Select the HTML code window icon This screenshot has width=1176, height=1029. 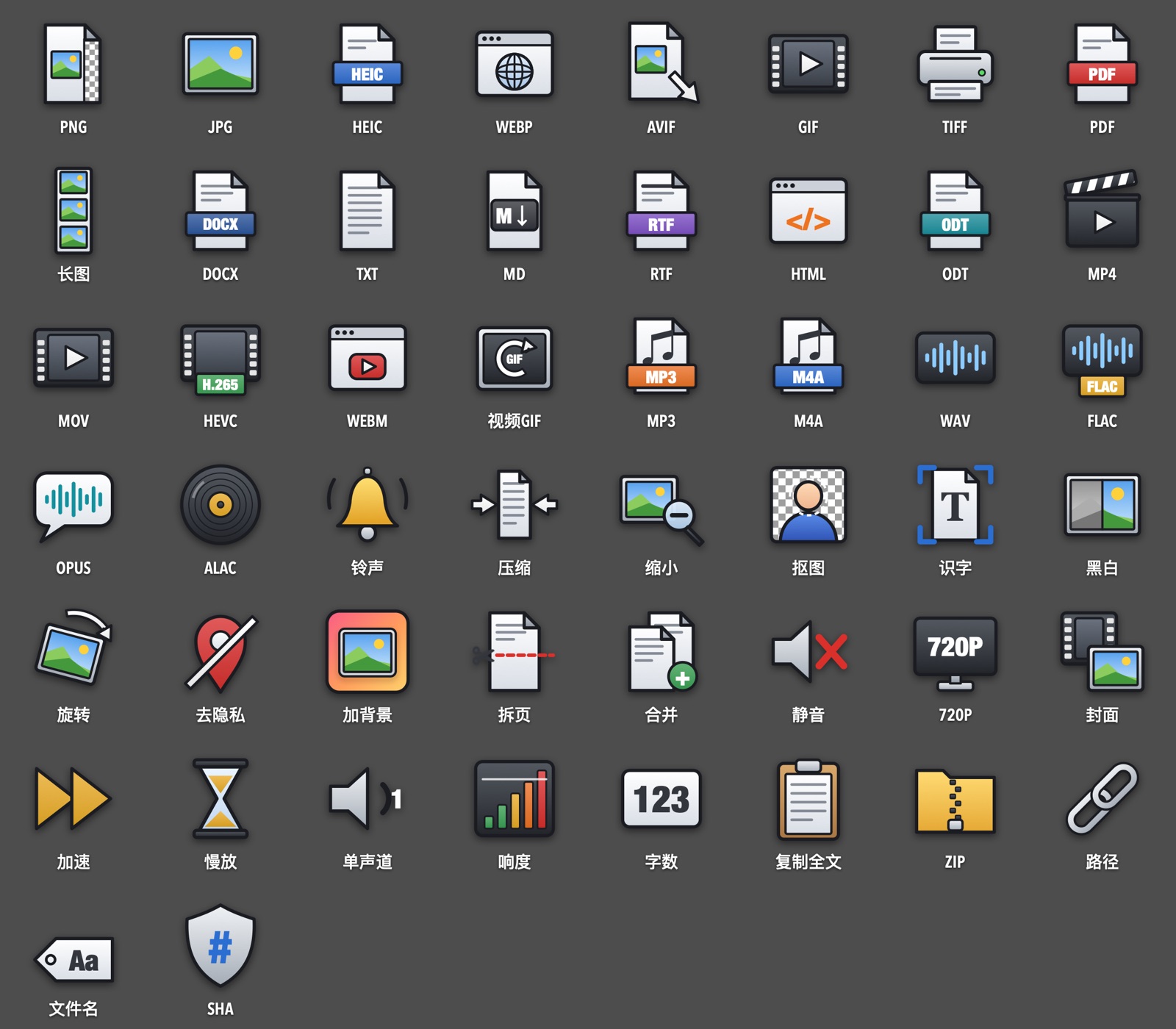tap(808, 211)
